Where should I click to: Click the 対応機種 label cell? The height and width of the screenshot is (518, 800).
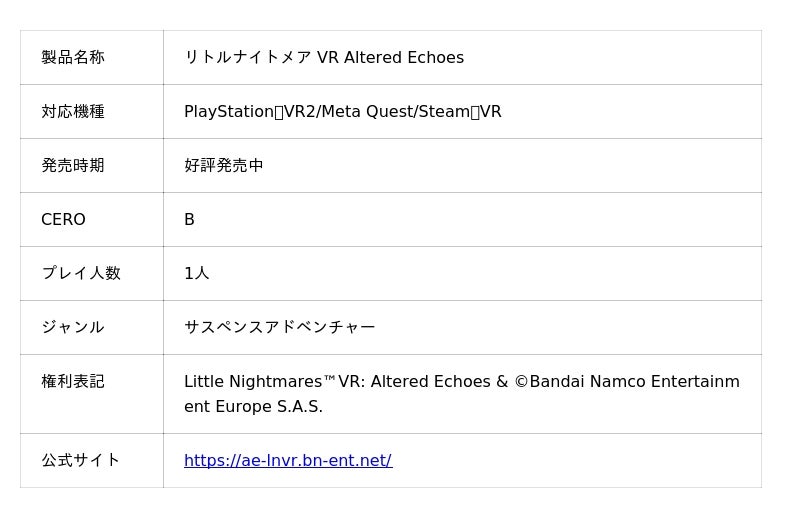click(x=73, y=111)
